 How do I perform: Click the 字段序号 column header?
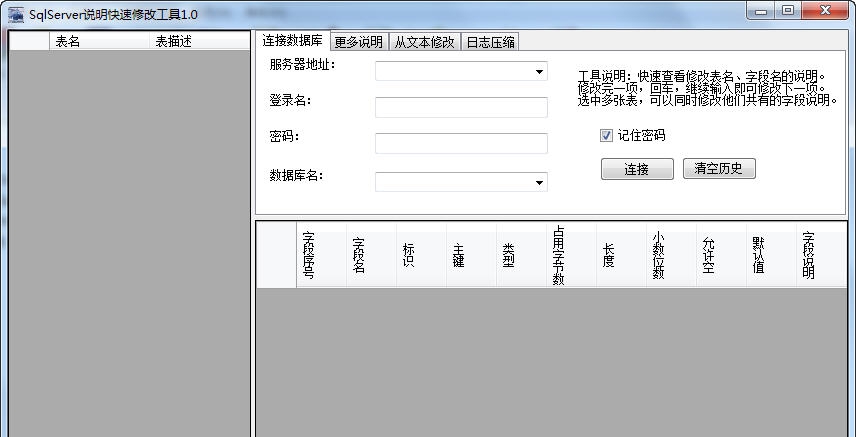(322, 255)
